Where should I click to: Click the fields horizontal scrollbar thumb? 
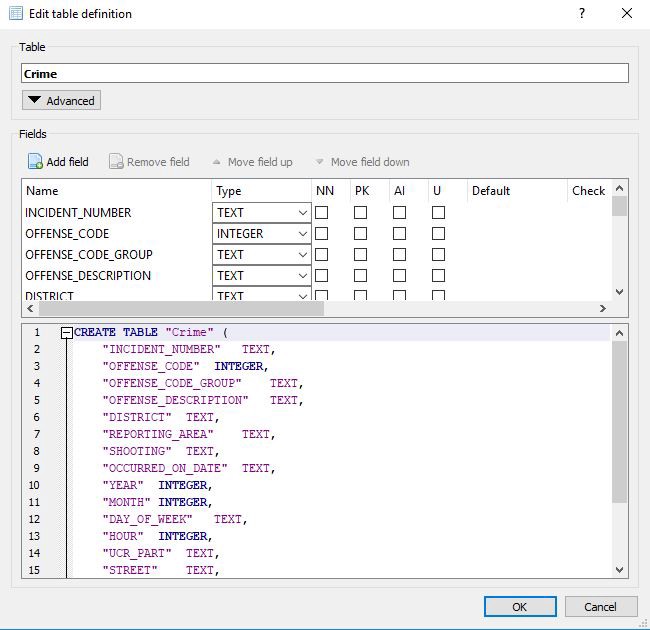[x=181, y=308]
